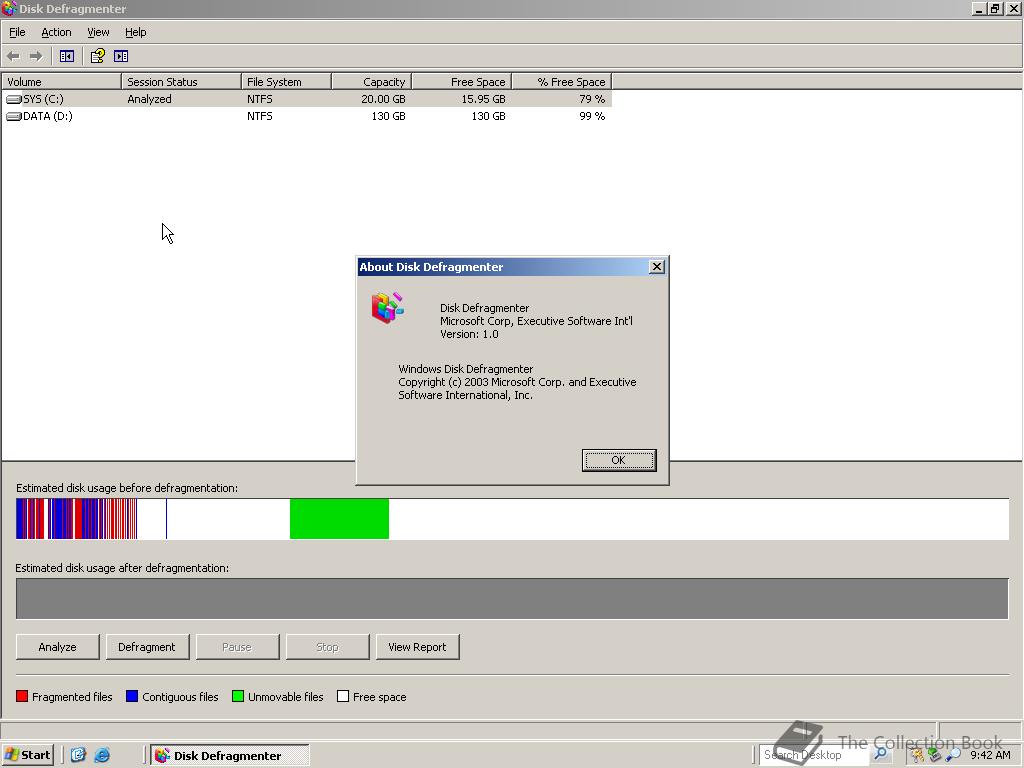This screenshot has height=768, width=1024.
Task: Click the desktop search magnifier icon
Action: [880, 754]
